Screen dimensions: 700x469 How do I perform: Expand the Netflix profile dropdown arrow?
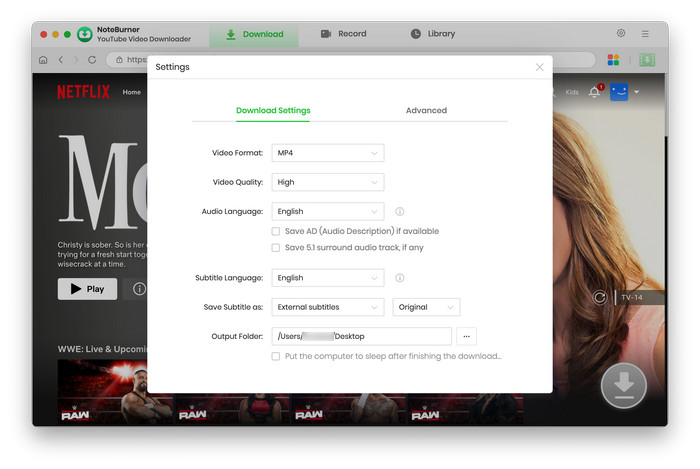coord(637,92)
